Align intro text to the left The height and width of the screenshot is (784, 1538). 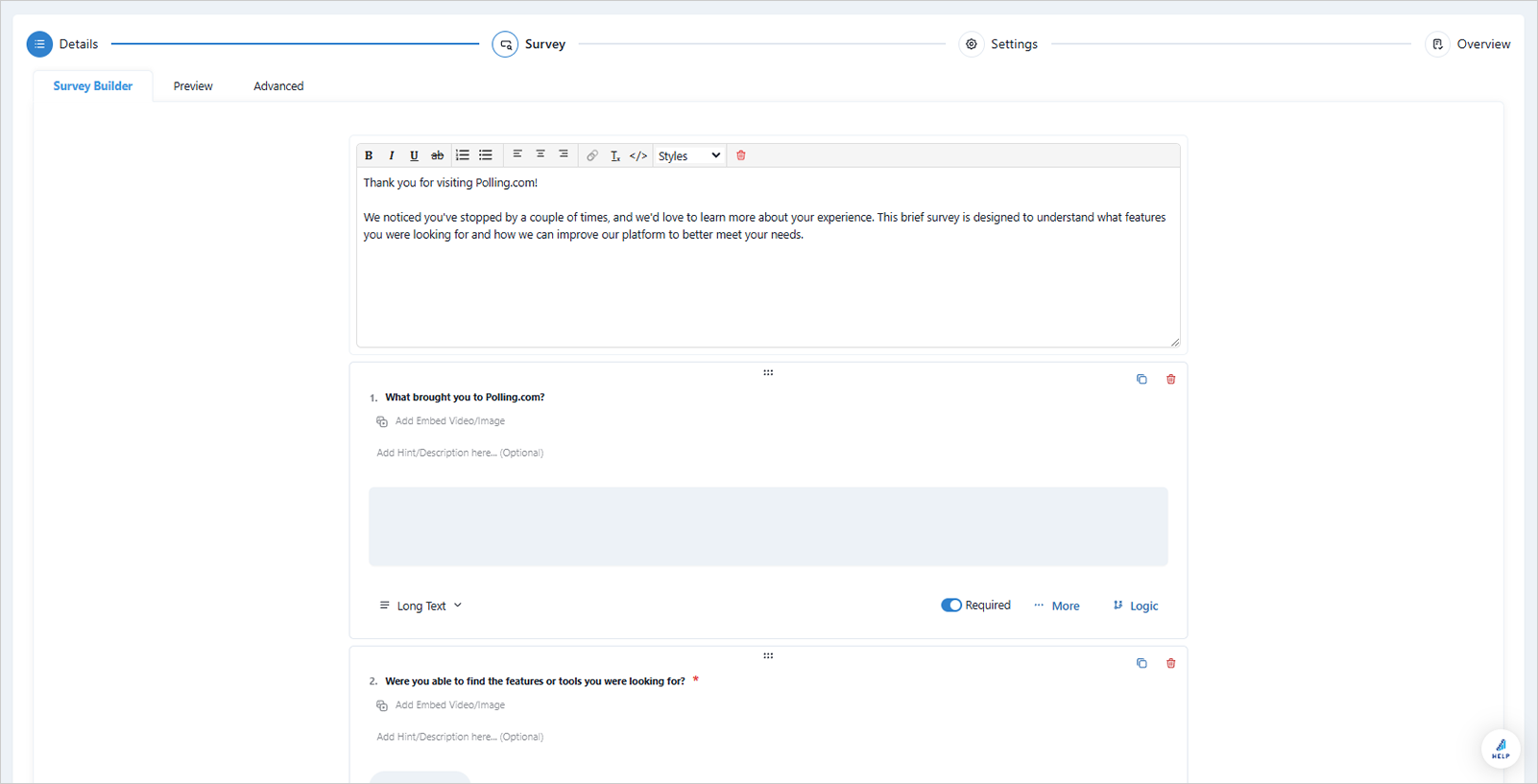click(517, 154)
